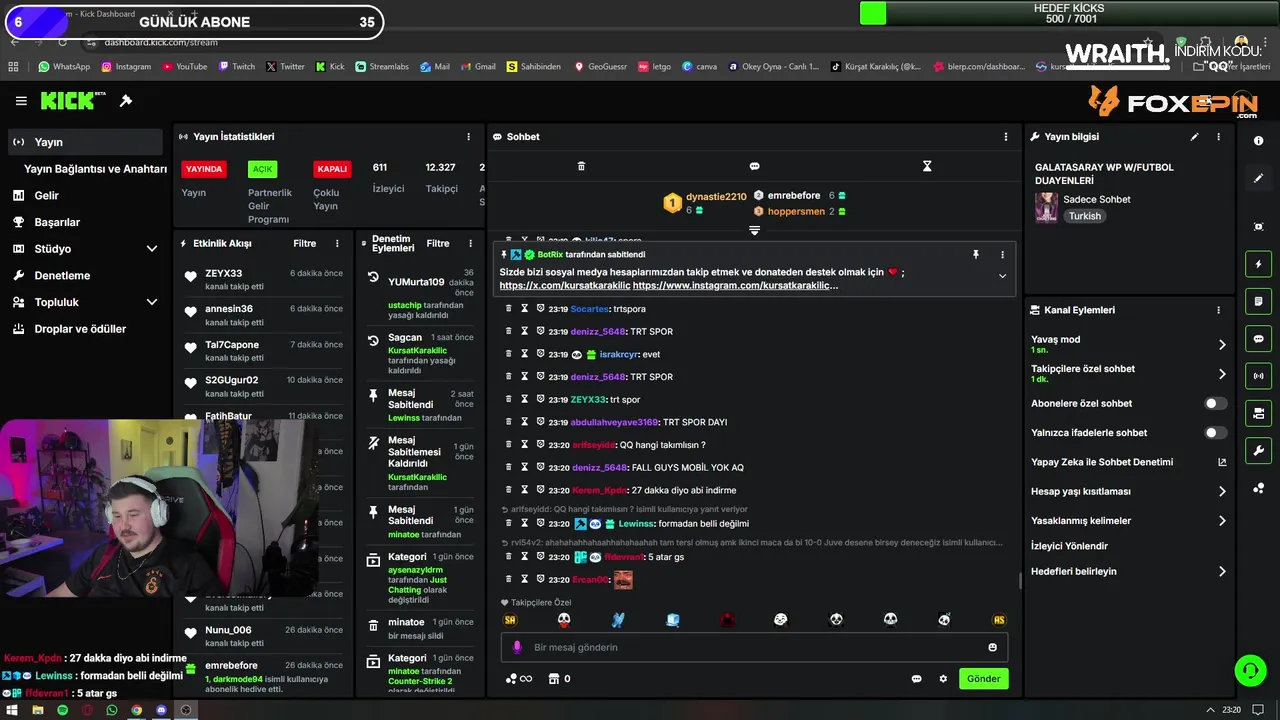Viewport: 1280px width, 720px height.
Task: Open the hamburger menu beside the Kick logo
Action: 21,101
